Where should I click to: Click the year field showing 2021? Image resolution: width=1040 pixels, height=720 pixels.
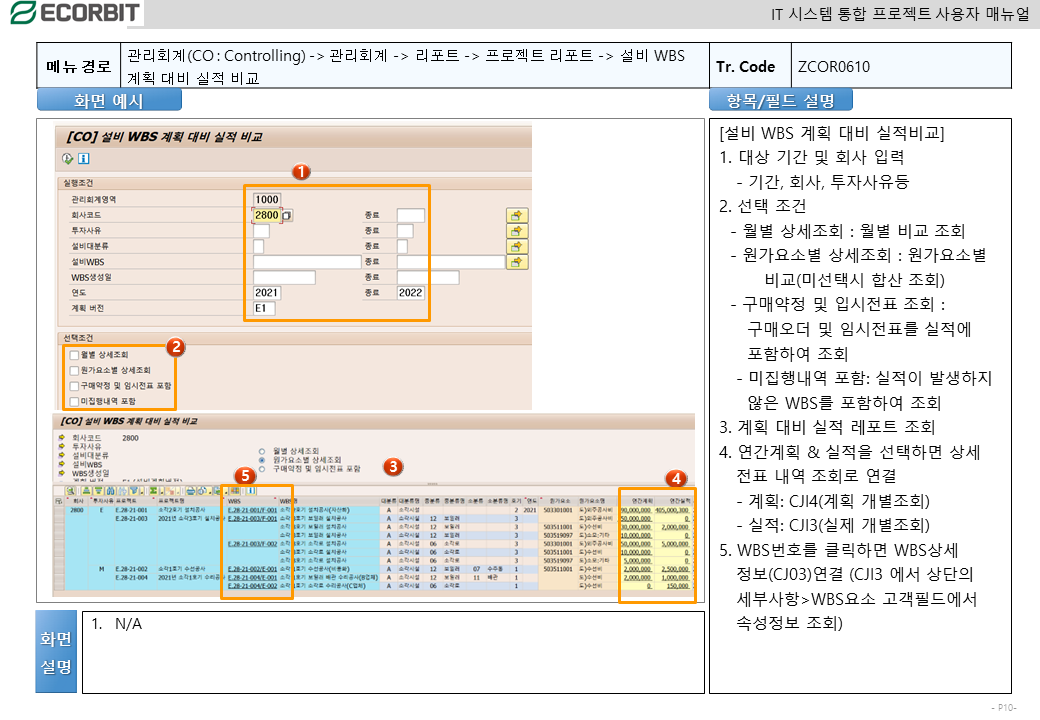click(267, 293)
